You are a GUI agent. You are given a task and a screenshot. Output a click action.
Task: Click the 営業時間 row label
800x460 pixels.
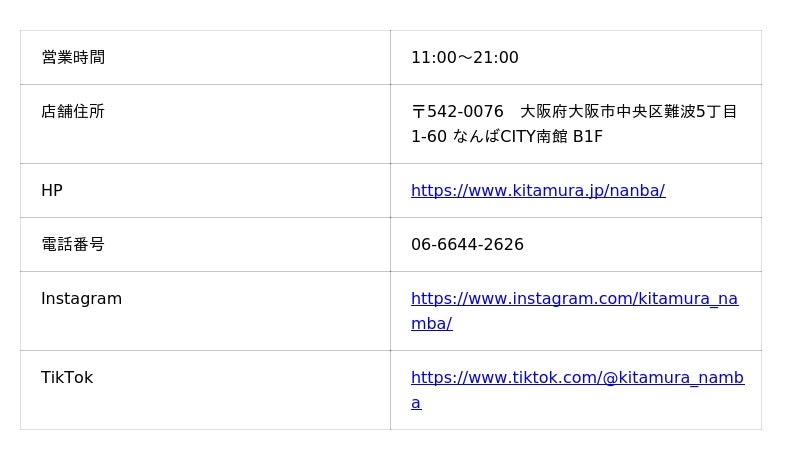click(x=73, y=57)
